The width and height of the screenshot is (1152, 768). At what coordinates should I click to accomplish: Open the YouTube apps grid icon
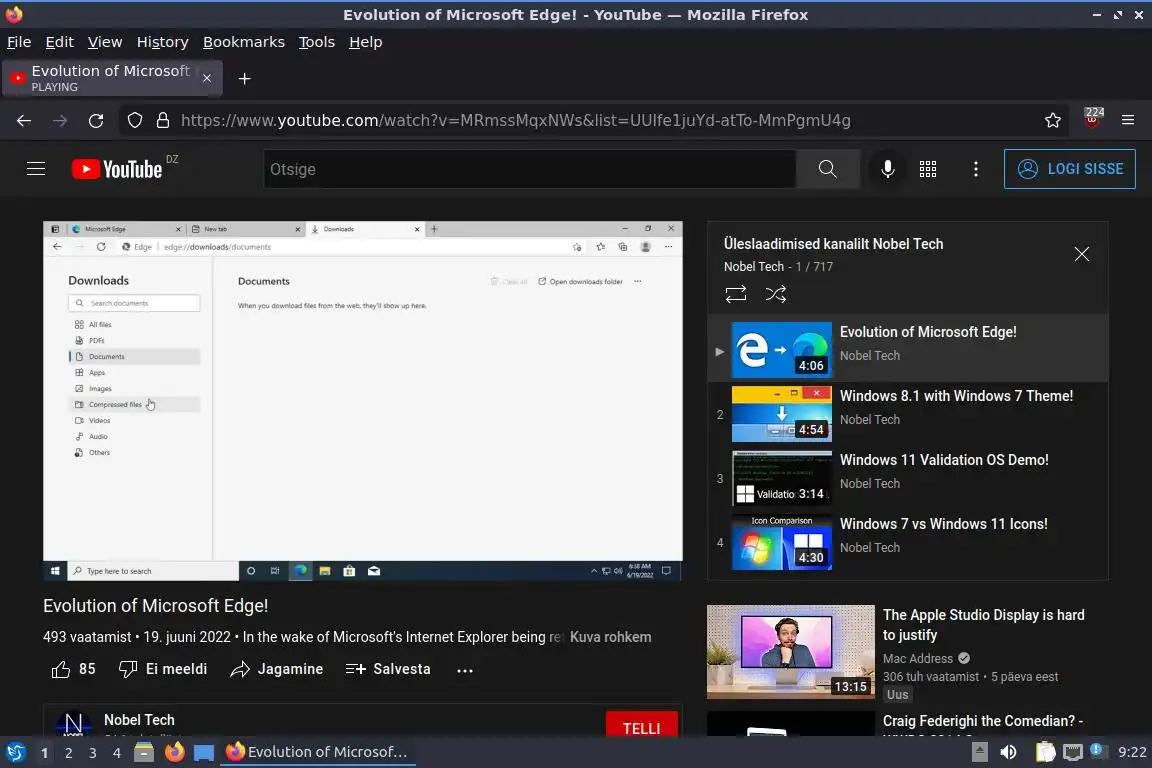pos(928,169)
